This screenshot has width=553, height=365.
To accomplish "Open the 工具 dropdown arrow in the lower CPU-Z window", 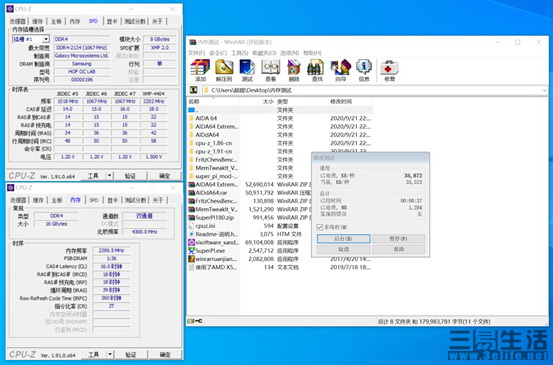I will (x=110, y=354).
